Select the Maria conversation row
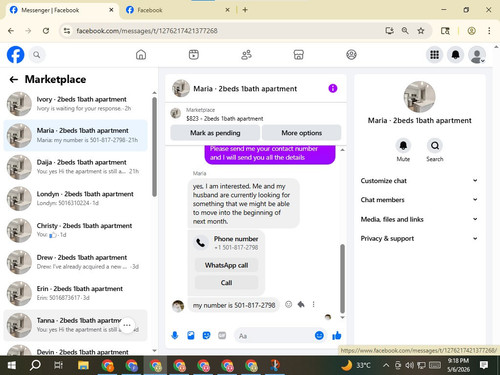The height and width of the screenshot is (375, 500). pyautogui.click(x=75, y=135)
